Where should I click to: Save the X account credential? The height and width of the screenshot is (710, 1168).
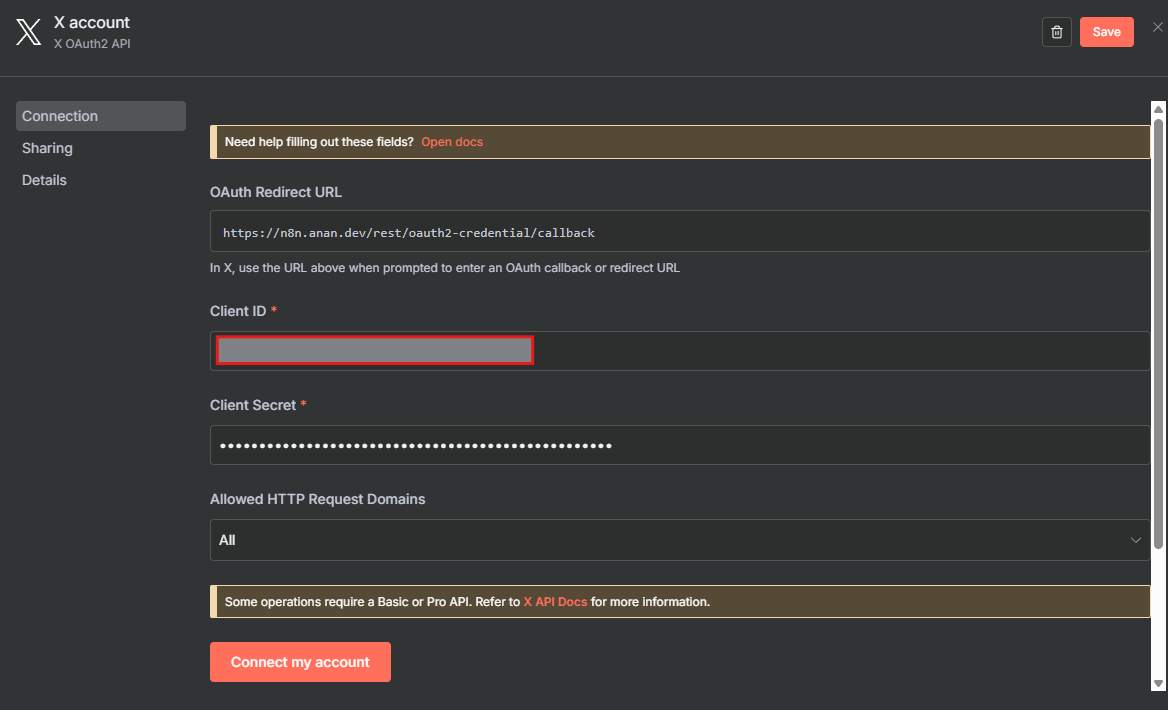point(1106,32)
